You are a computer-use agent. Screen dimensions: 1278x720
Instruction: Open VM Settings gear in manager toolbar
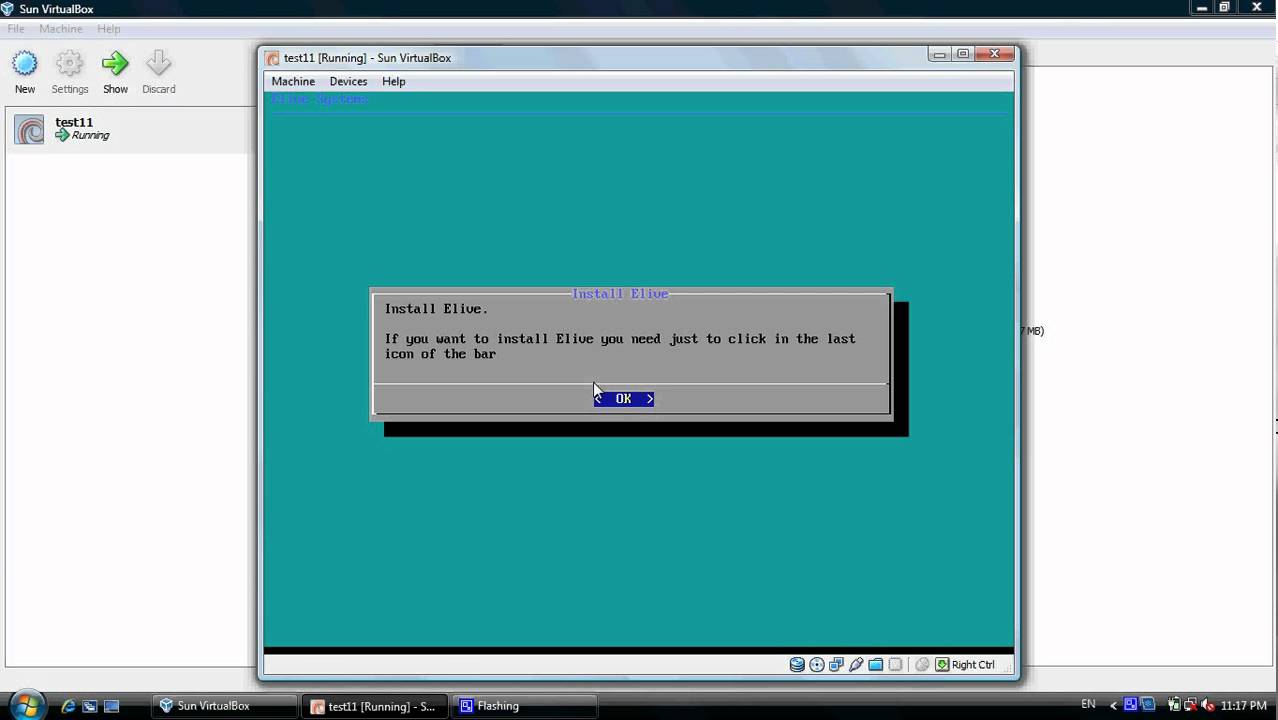pos(69,65)
